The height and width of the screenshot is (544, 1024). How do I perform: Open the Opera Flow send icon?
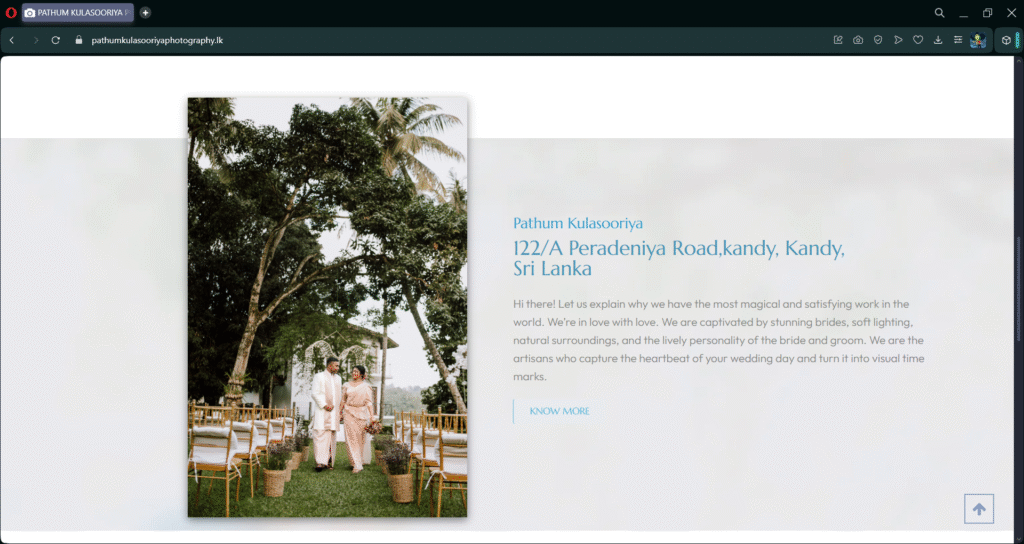pos(898,40)
